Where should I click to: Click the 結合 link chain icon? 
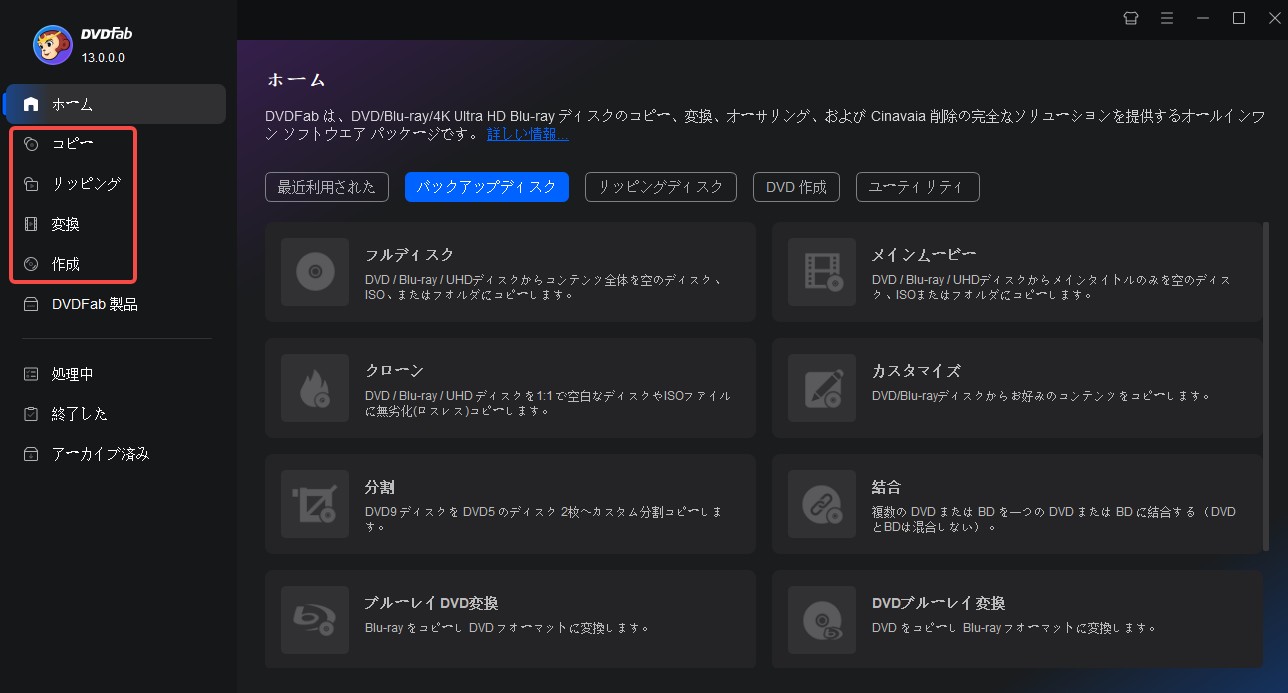822,504
